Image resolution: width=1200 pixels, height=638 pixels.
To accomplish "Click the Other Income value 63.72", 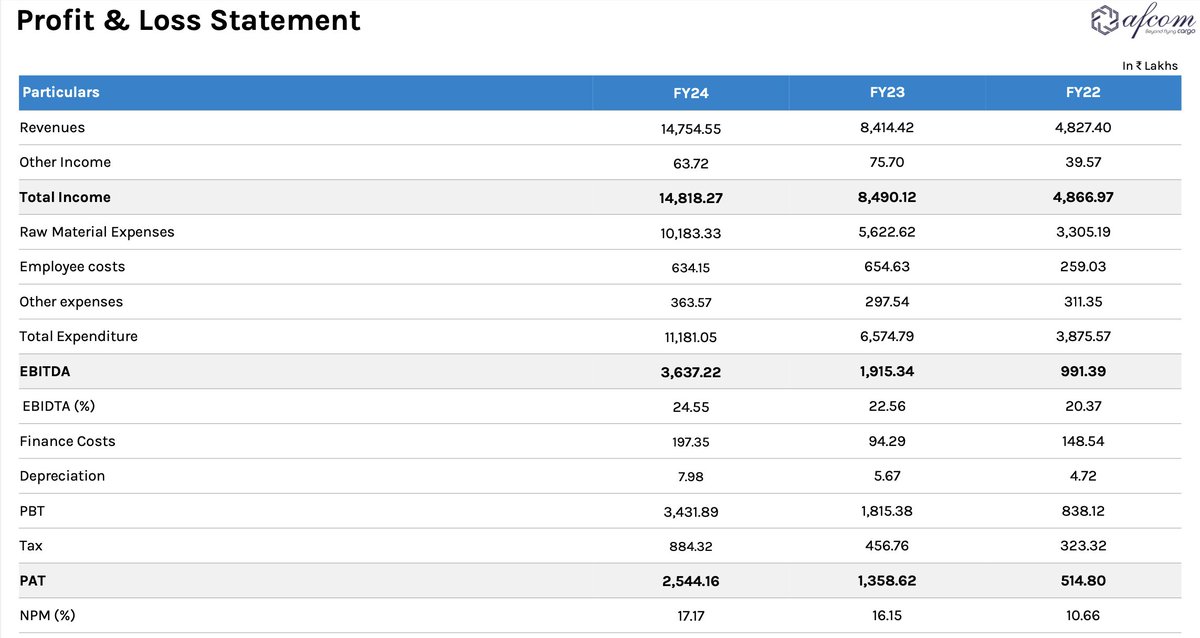I will tap(691, 164).
